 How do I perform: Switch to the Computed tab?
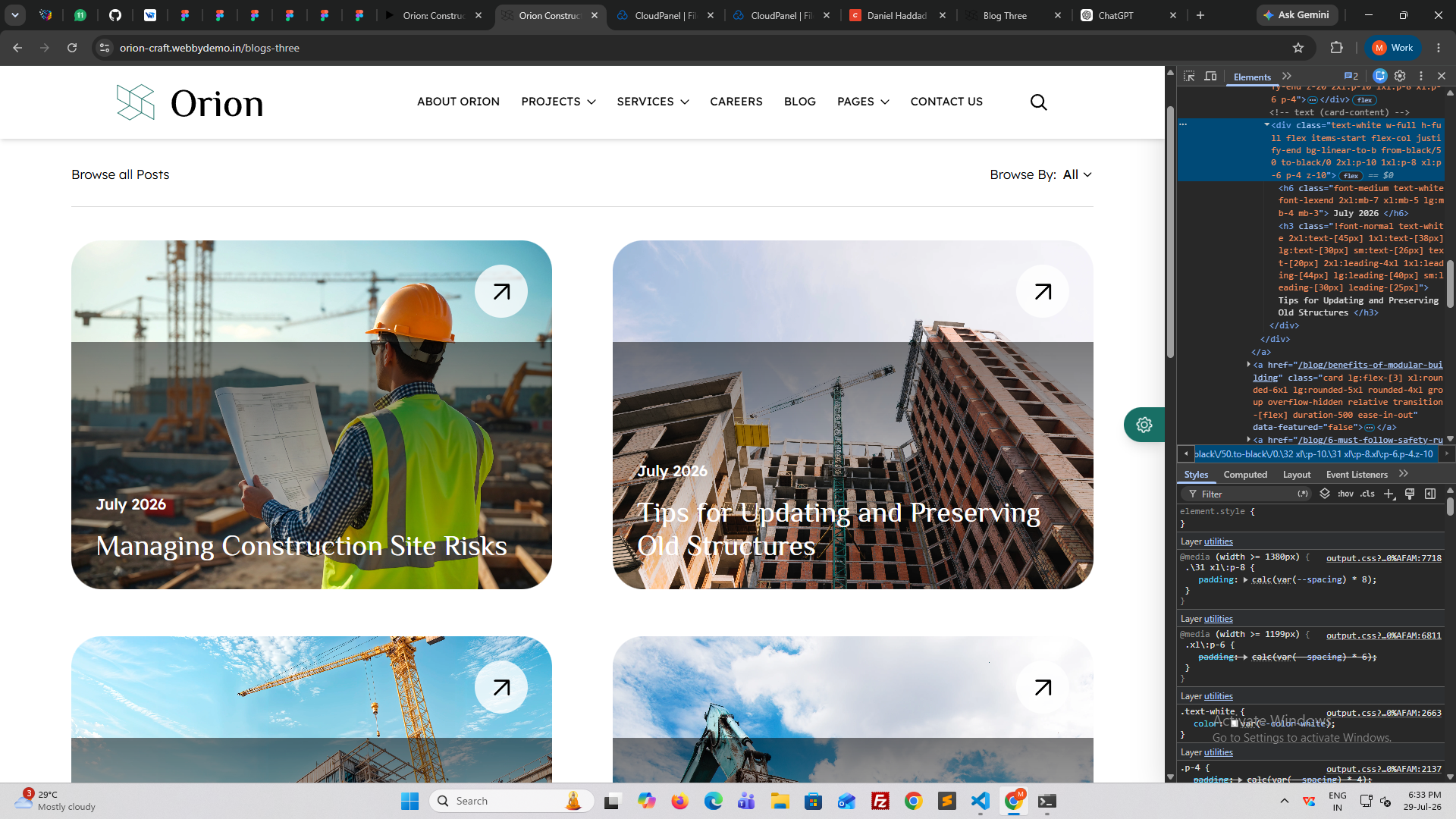(x=1245, y=475)
